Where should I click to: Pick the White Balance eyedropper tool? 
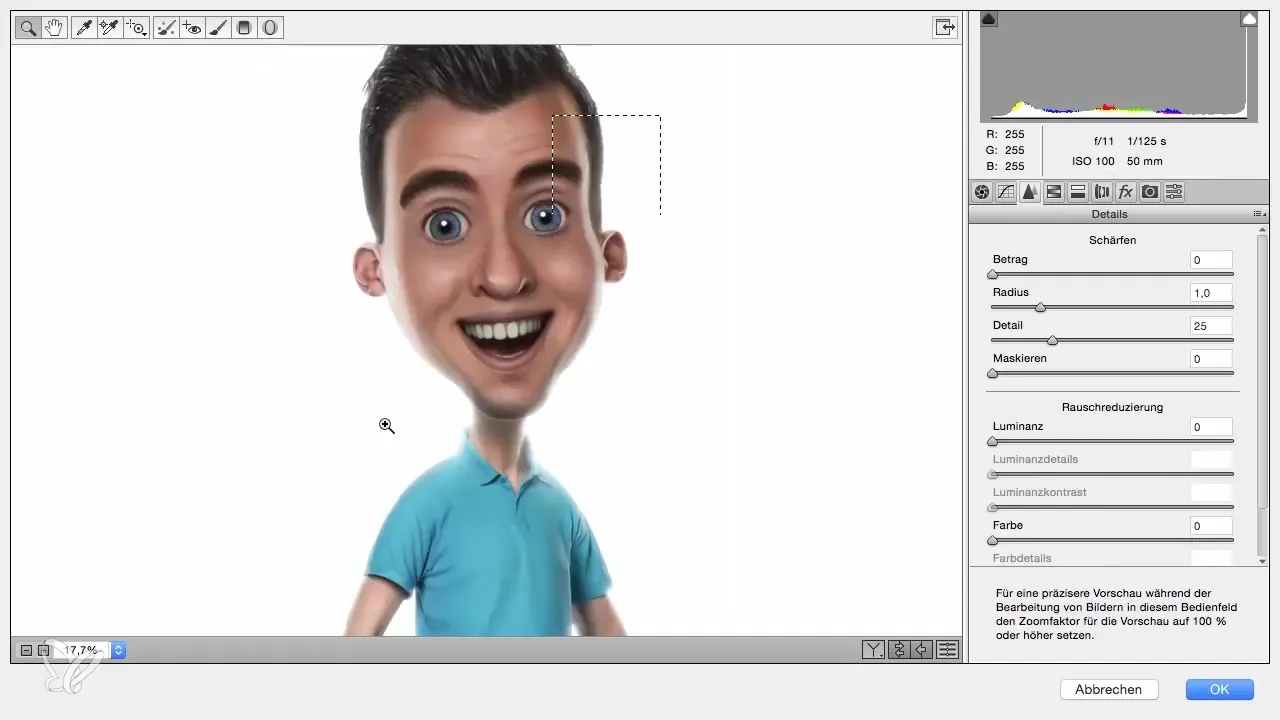click(85, 28)
